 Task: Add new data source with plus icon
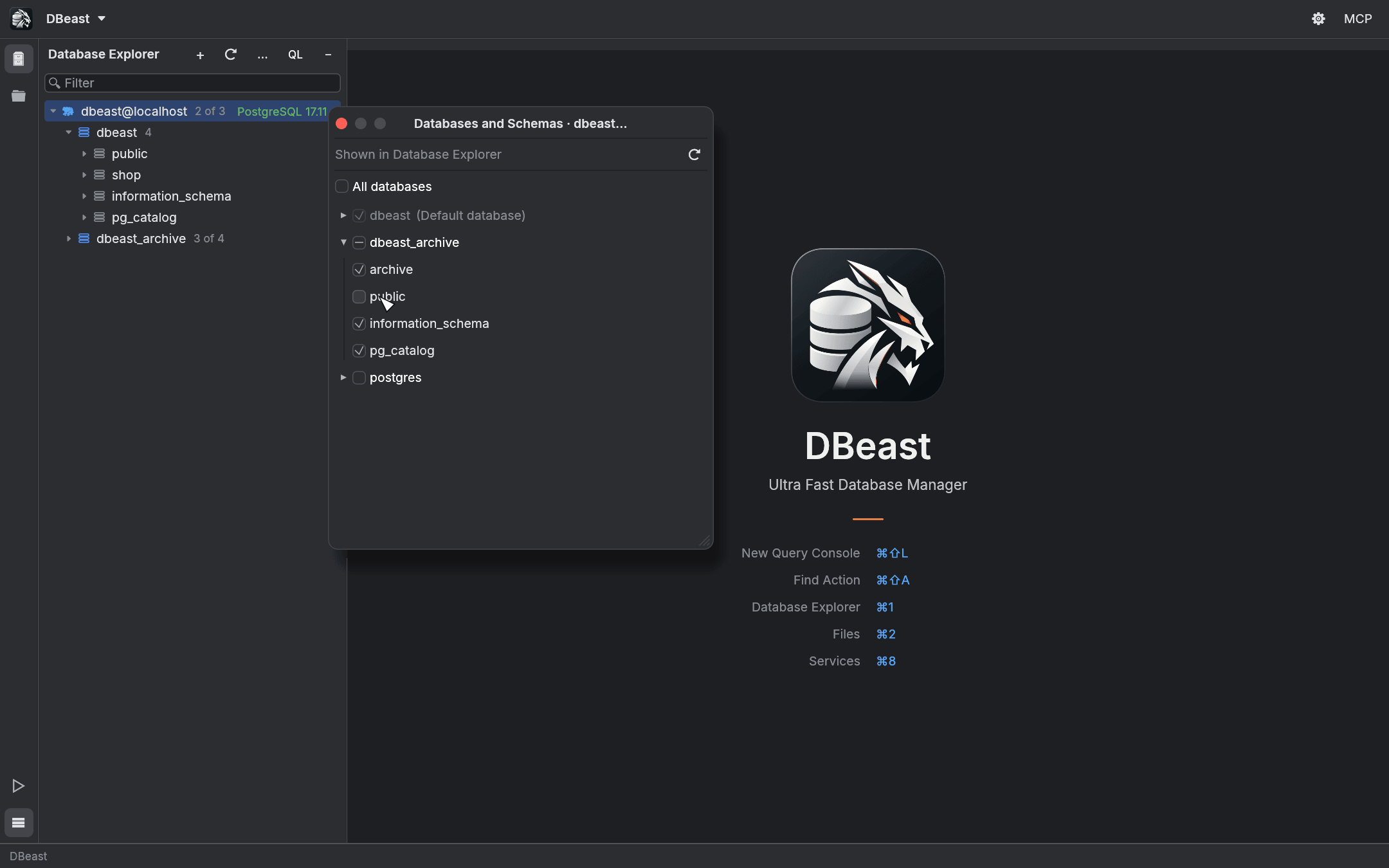click(x=200, y=55)
